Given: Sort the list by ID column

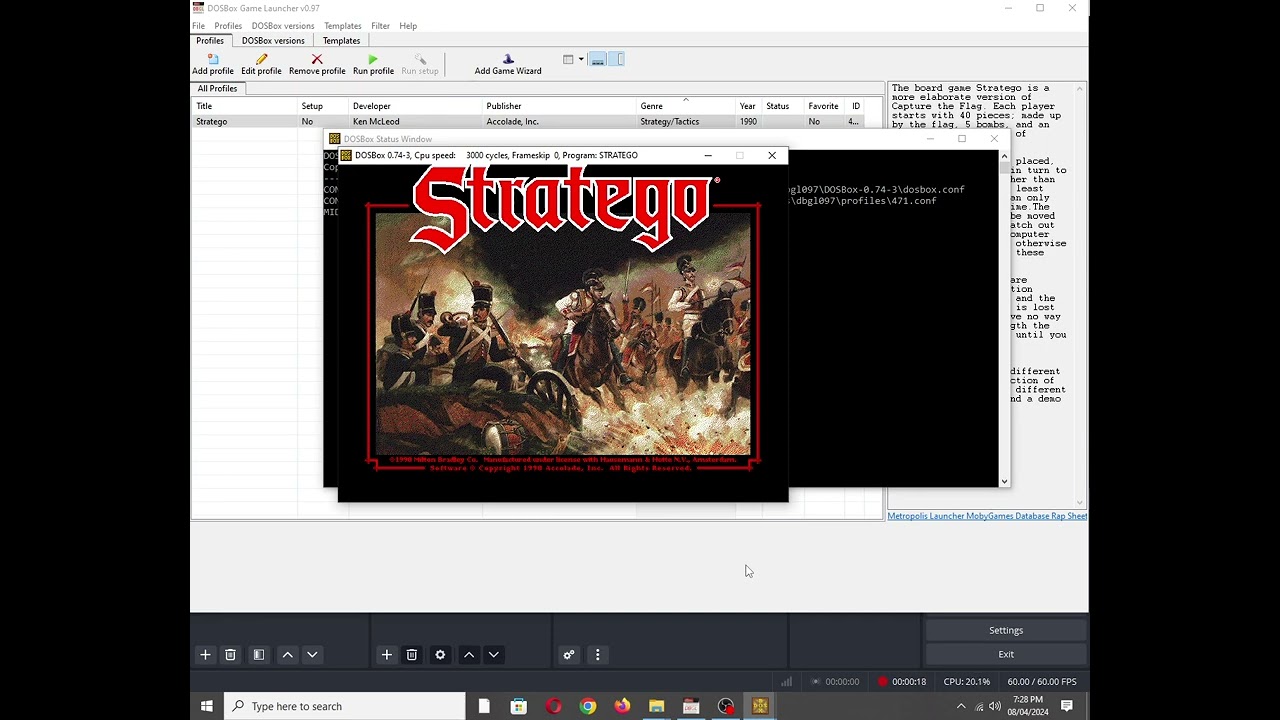Looking at the screenshot, I should [x=856, y=106].
